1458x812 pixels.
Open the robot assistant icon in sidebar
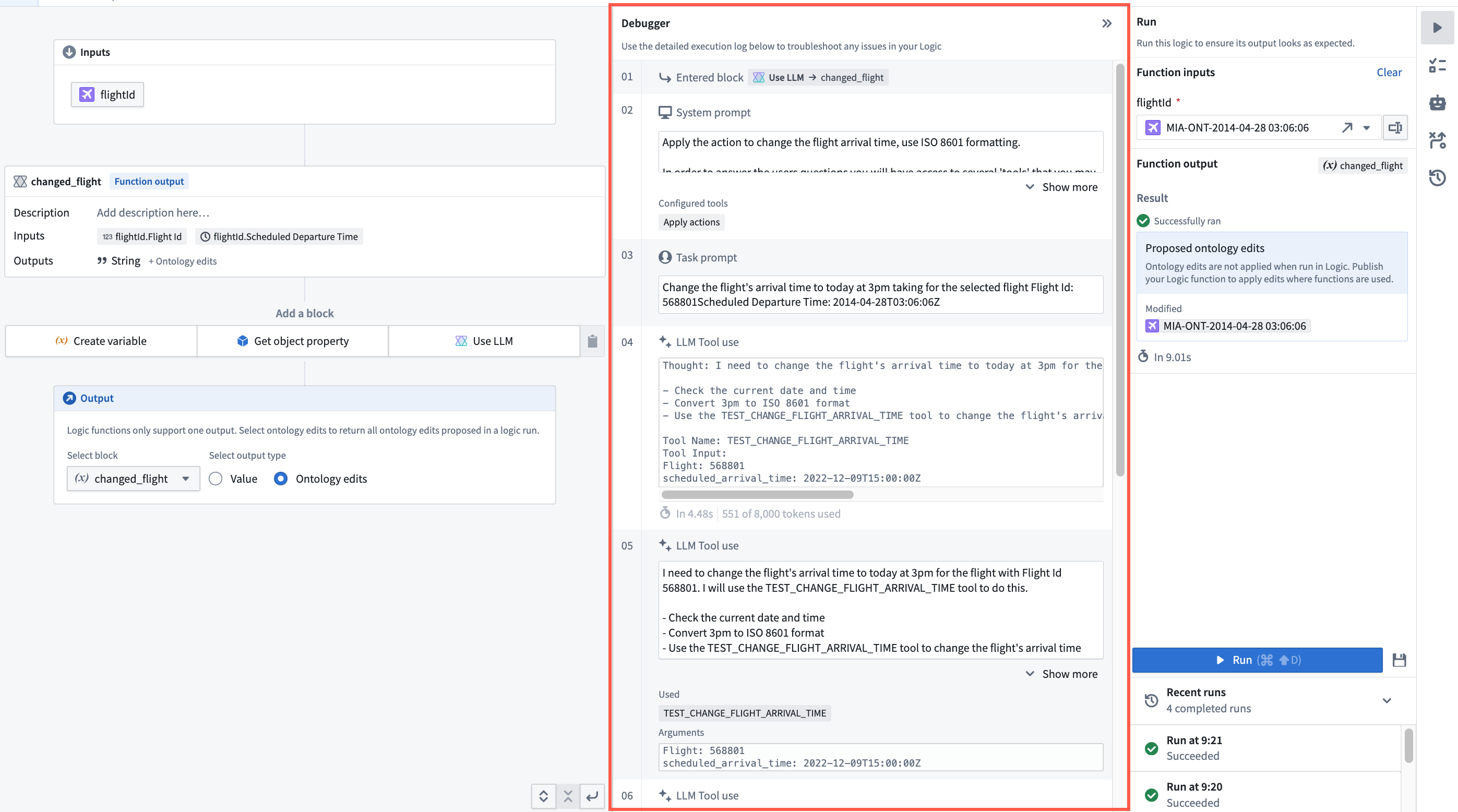point(1437,102)
